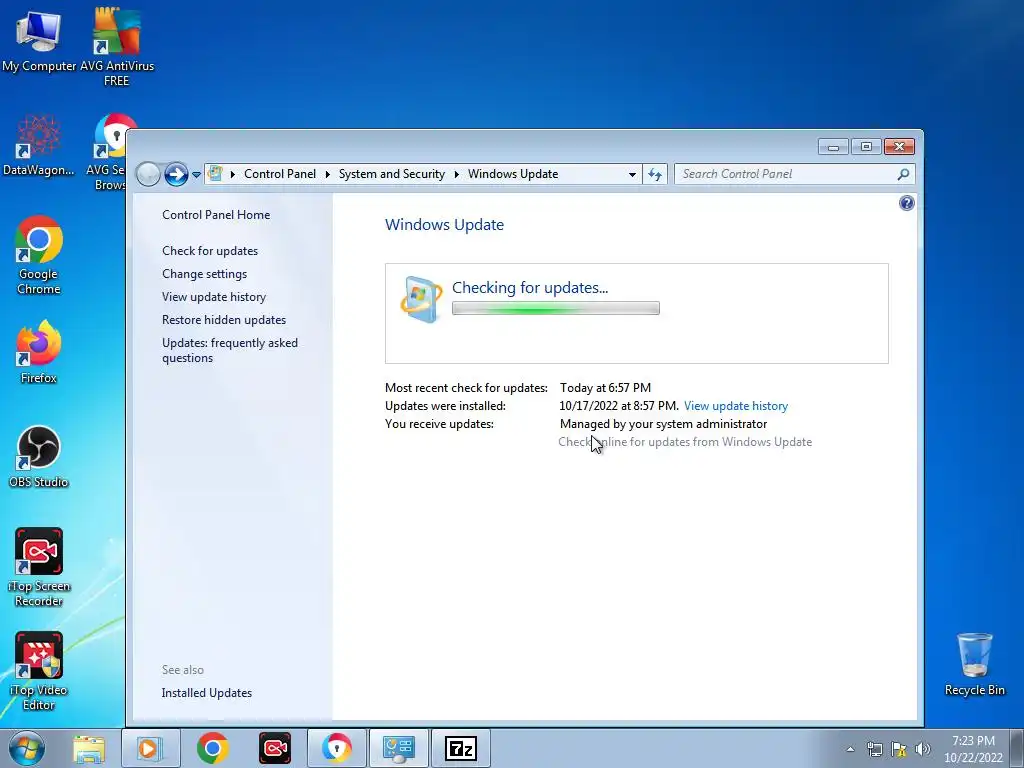Open the Recycle Bin
The height and width of the screenshot is (768, 1024).
(x=974, y=664)
